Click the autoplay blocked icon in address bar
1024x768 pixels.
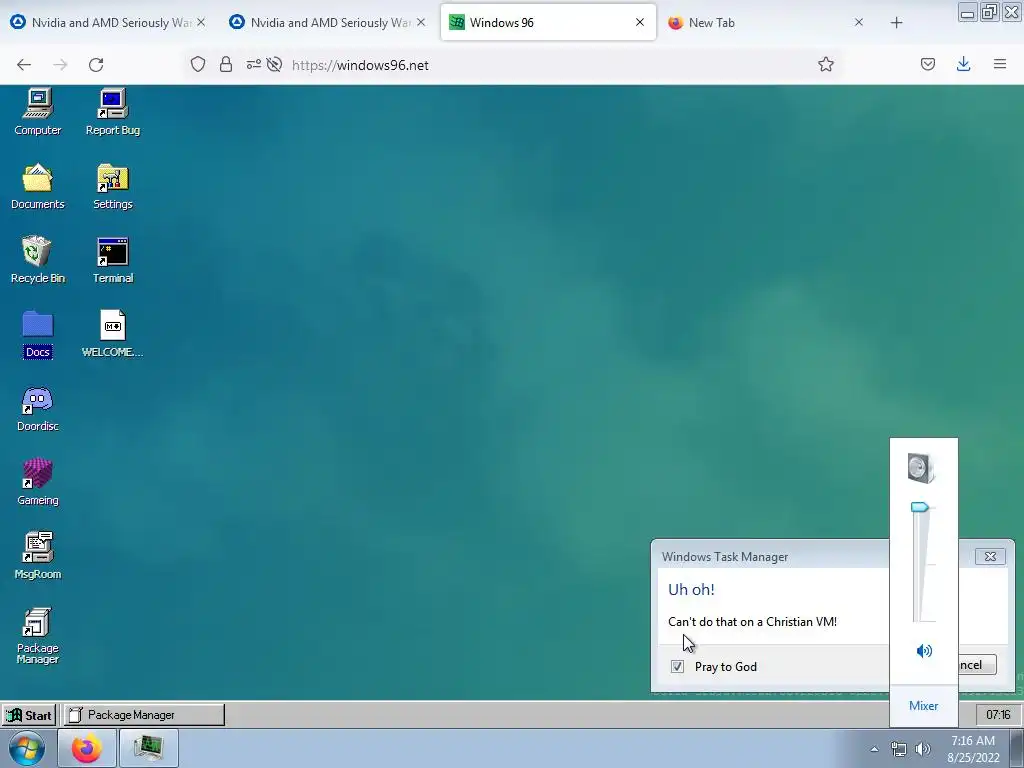pyautogui.click(x=274, y=64)
